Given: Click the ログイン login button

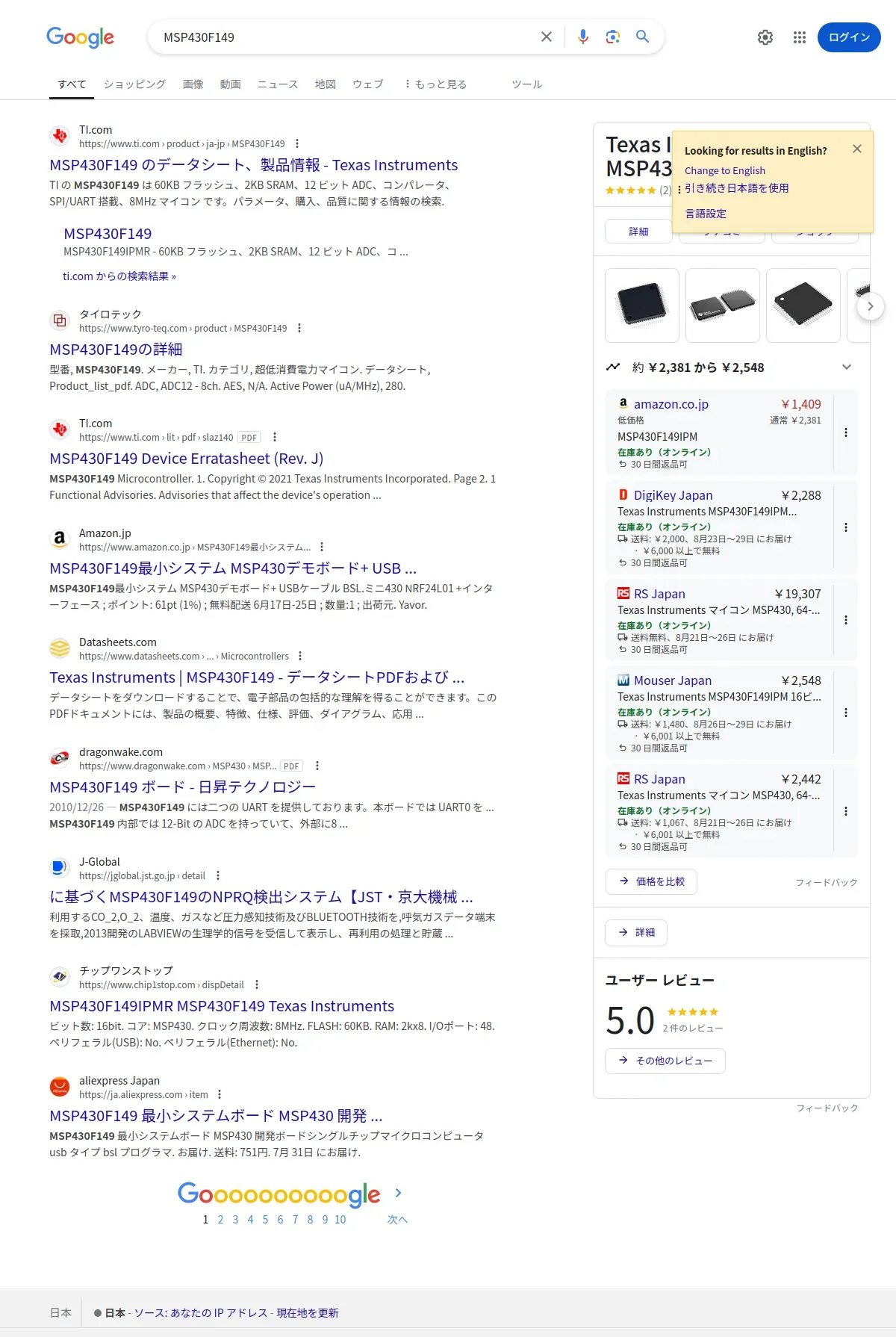Looking at the screenshot, I should click(x=849, y=37).
